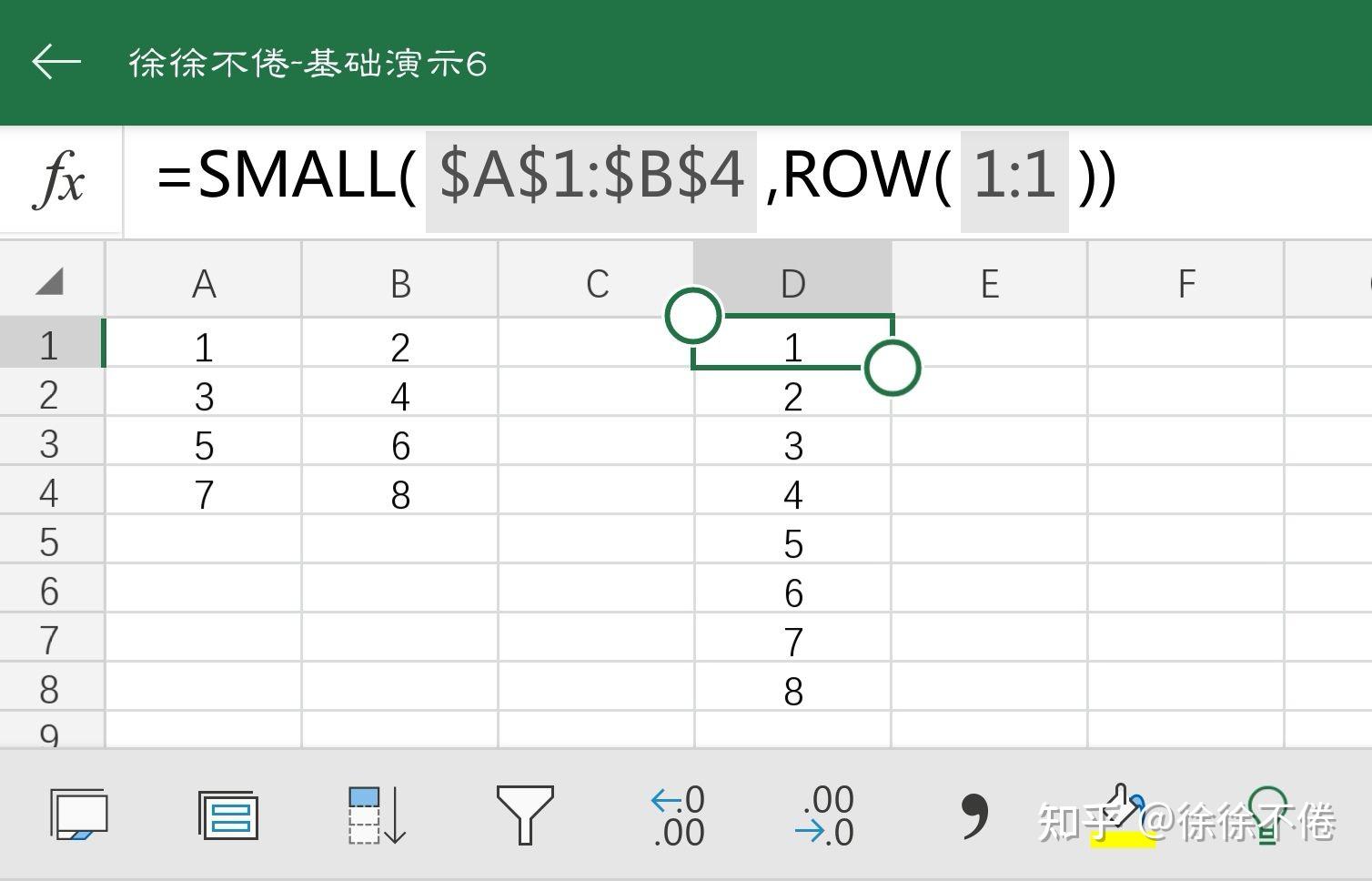Tap cell A4 containing 7

tap(204, 491)
